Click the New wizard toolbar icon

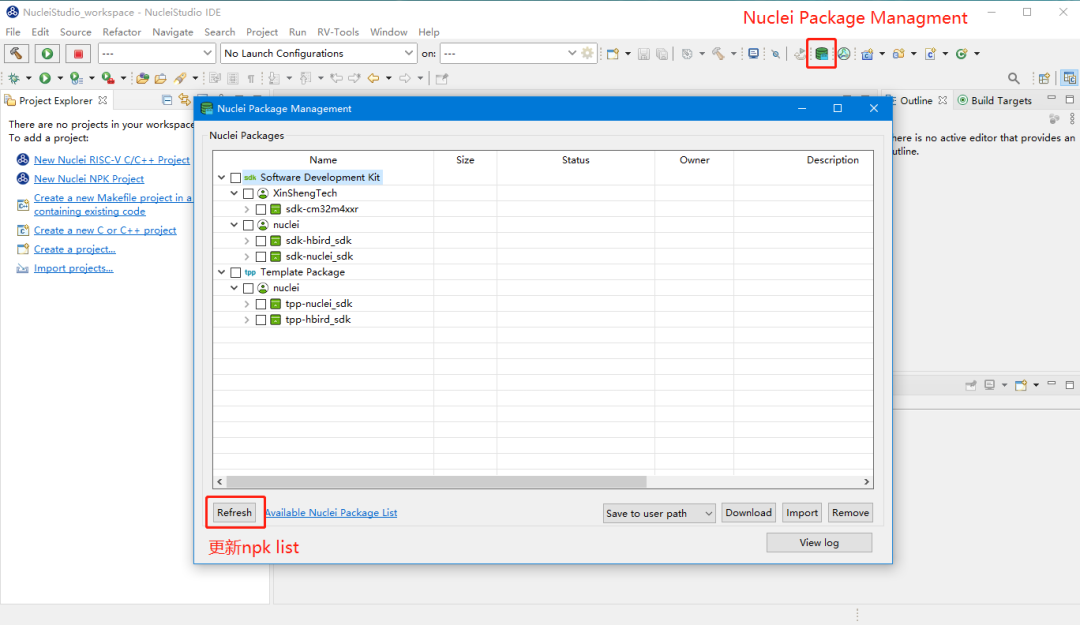[x=612, y=53]
